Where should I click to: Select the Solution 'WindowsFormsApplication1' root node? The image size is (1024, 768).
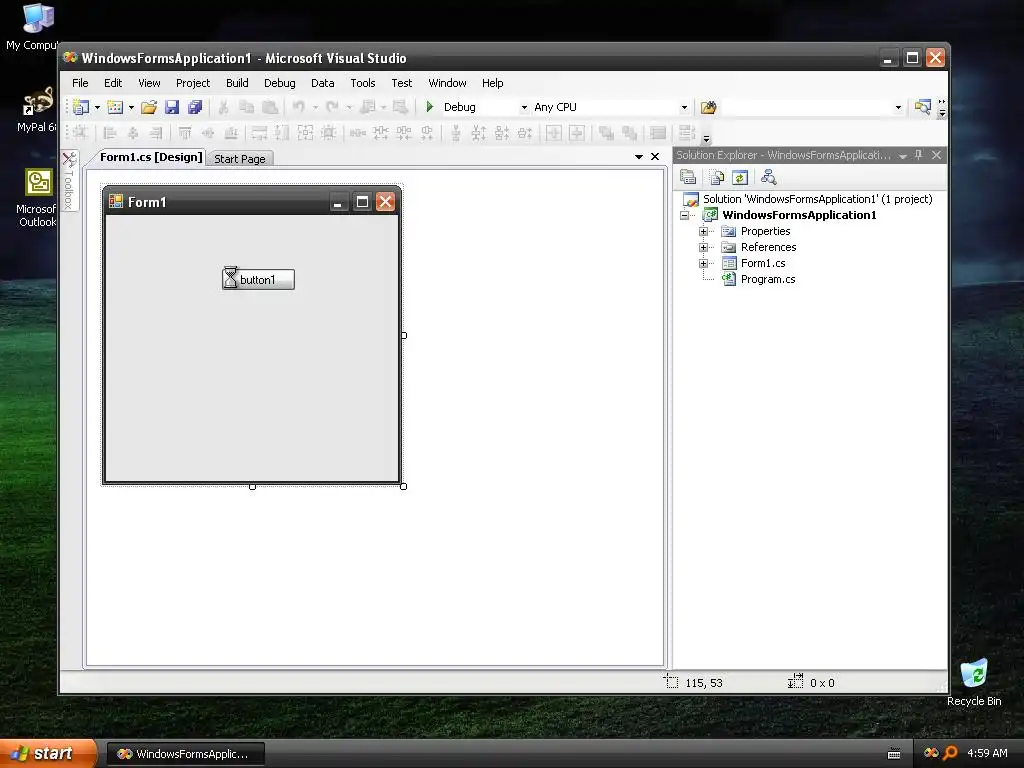(x=817, y=199)
